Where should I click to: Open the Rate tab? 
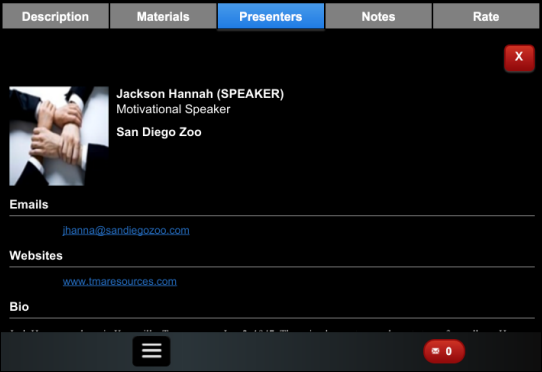pyautogui.click(x=486, y=16)
